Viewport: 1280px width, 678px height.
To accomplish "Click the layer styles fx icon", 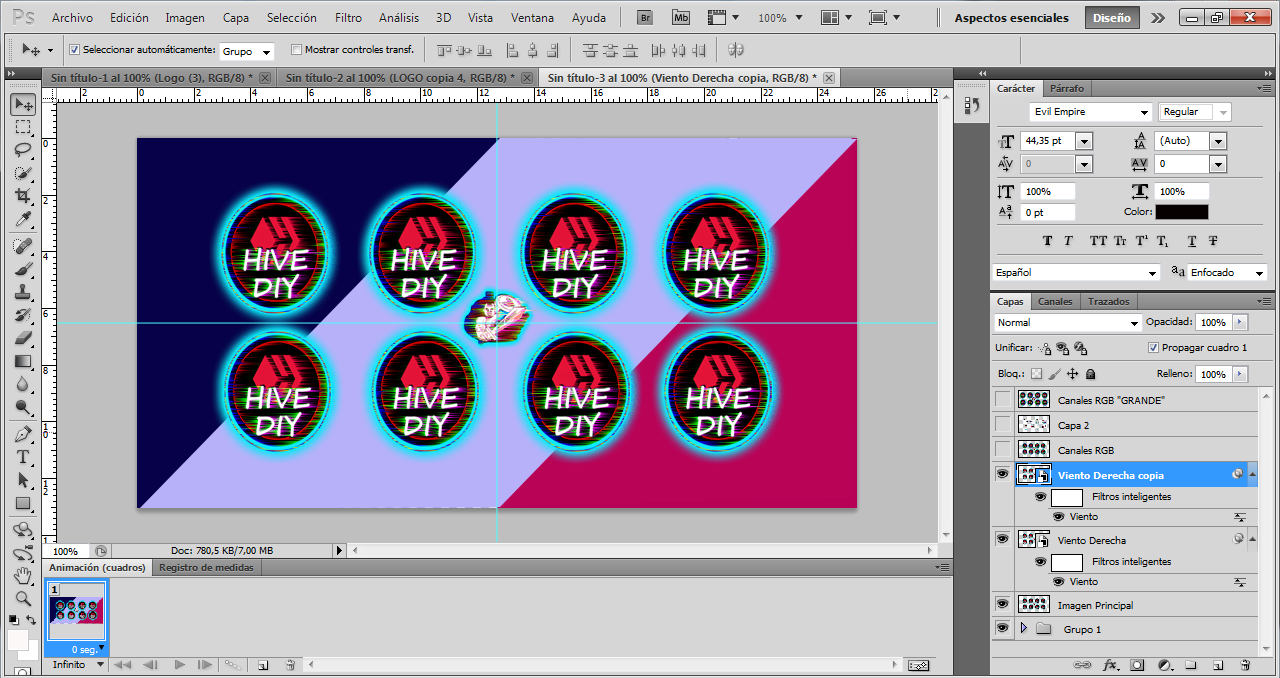I will (1110, 665).
